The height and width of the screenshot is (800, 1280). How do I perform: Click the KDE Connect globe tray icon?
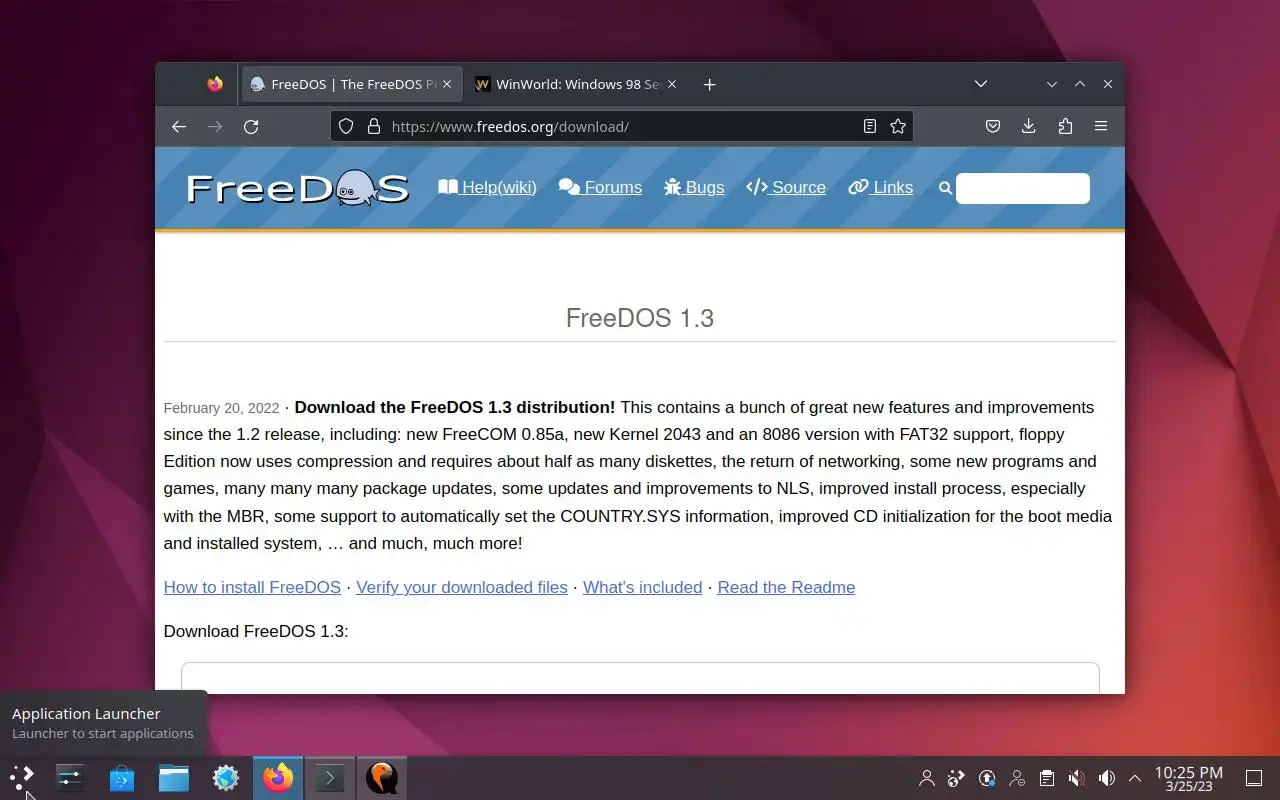[957, 778]
